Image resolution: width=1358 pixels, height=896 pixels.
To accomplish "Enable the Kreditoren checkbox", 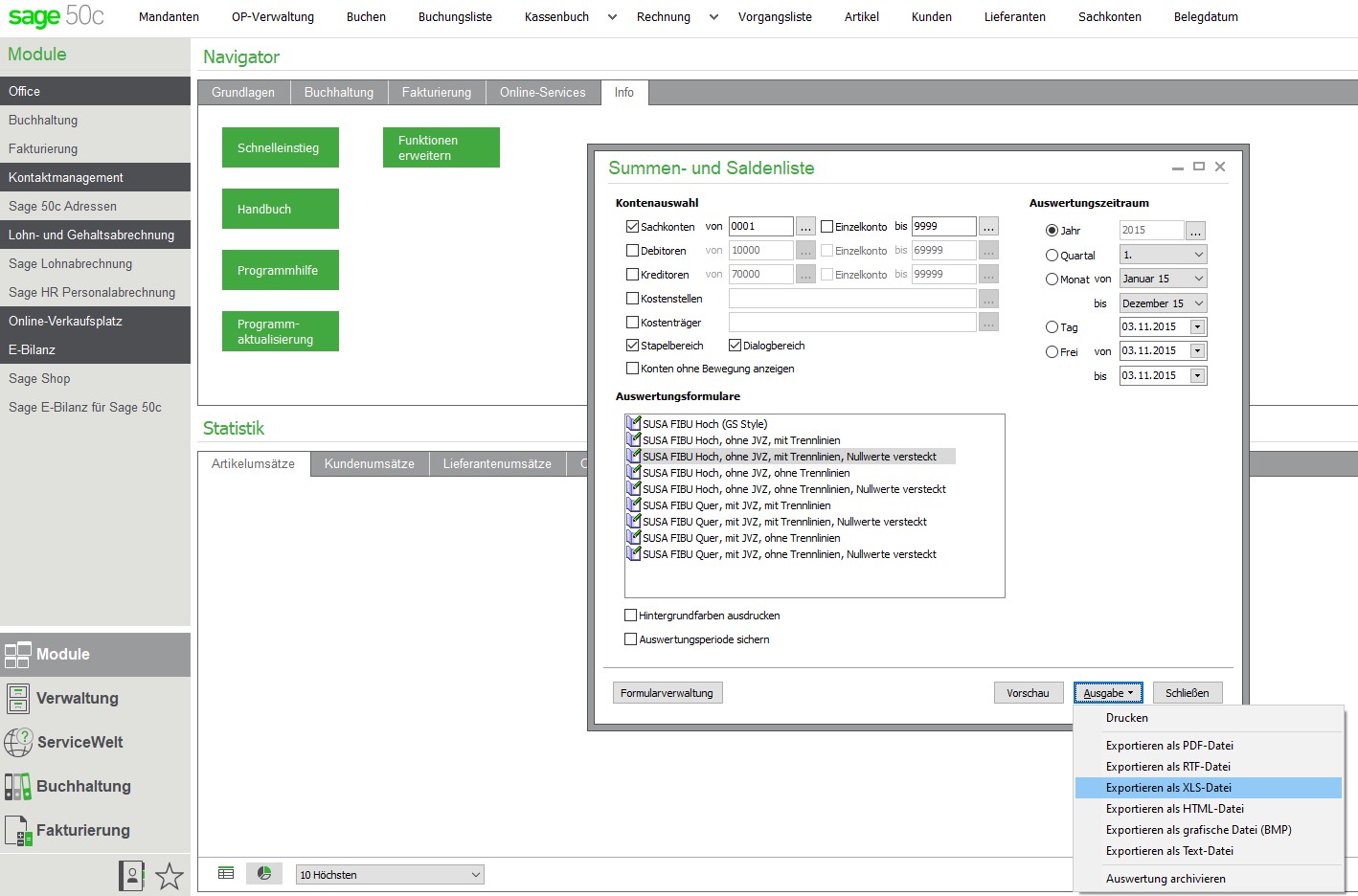I will tap(632, 275).
